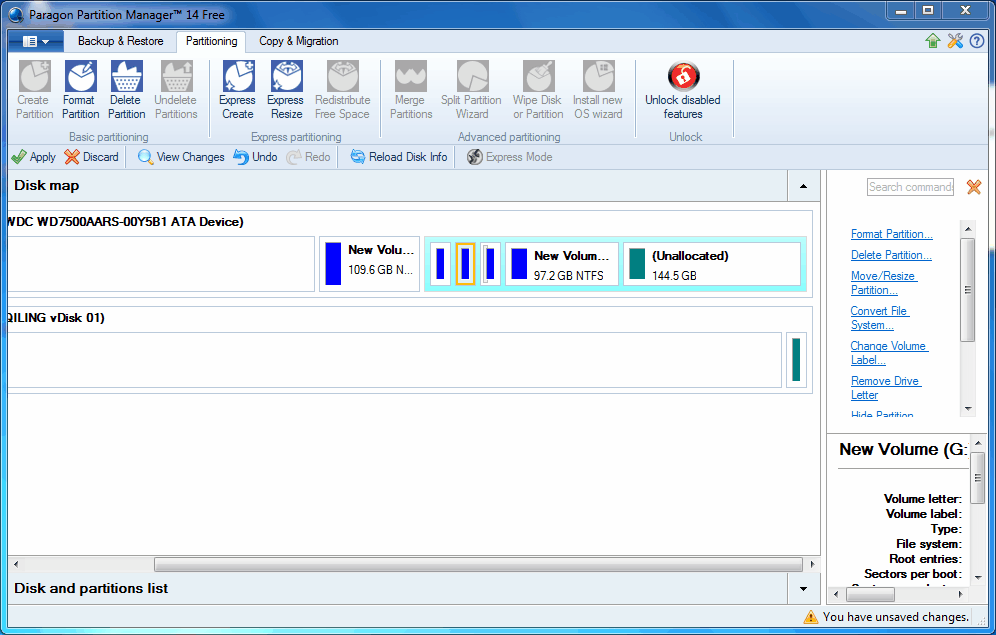This screenshot has width=996, height=635.
Task: Click the disk map scroll right arrow
Action: (812, 564)
